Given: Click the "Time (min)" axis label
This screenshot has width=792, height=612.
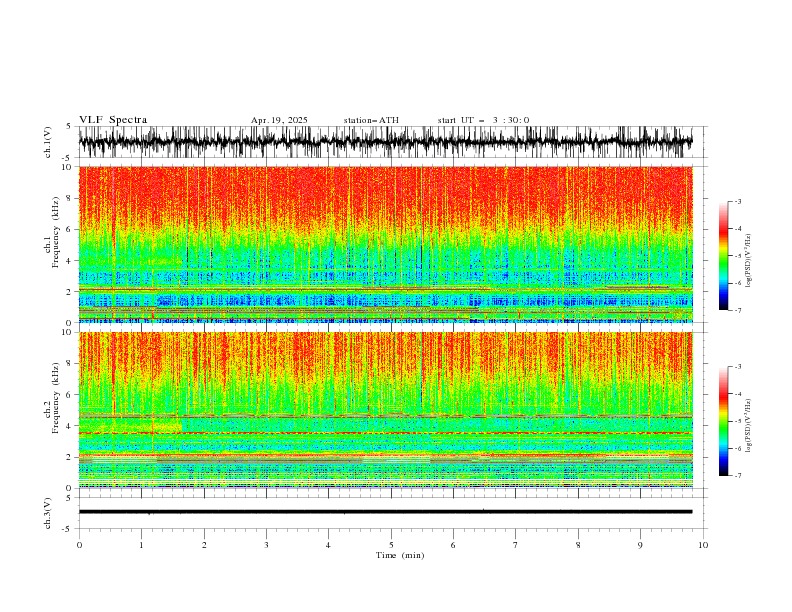Looking at the screenshot, I should 400,555.
